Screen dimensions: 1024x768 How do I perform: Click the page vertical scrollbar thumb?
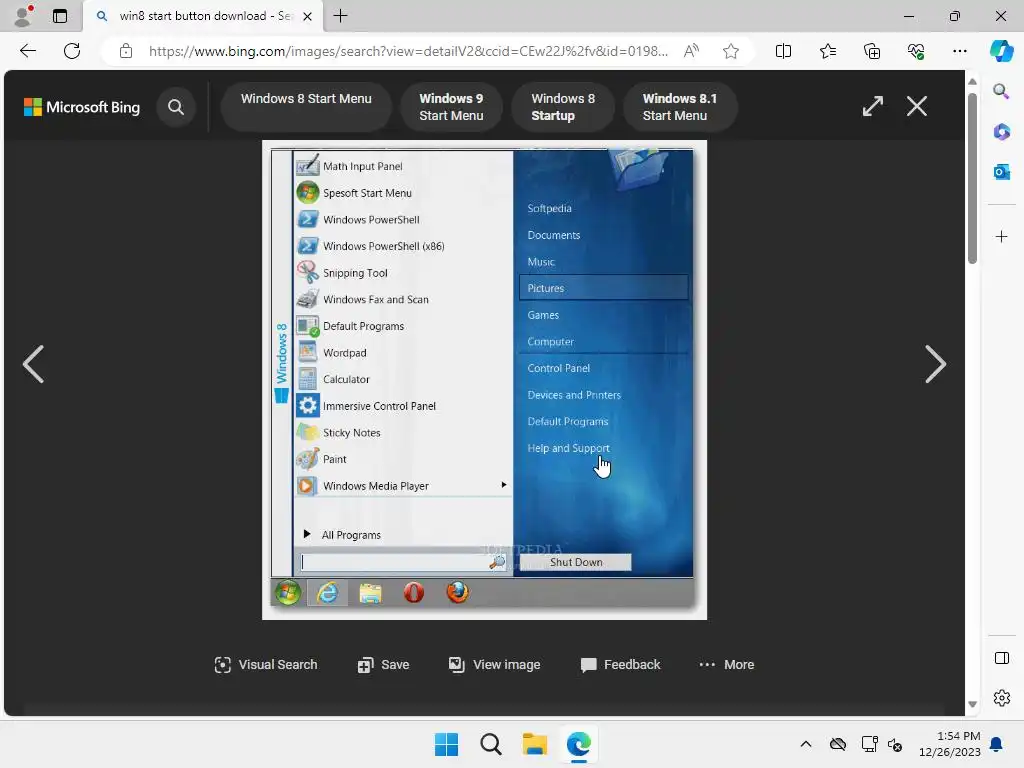pos(972,178)
